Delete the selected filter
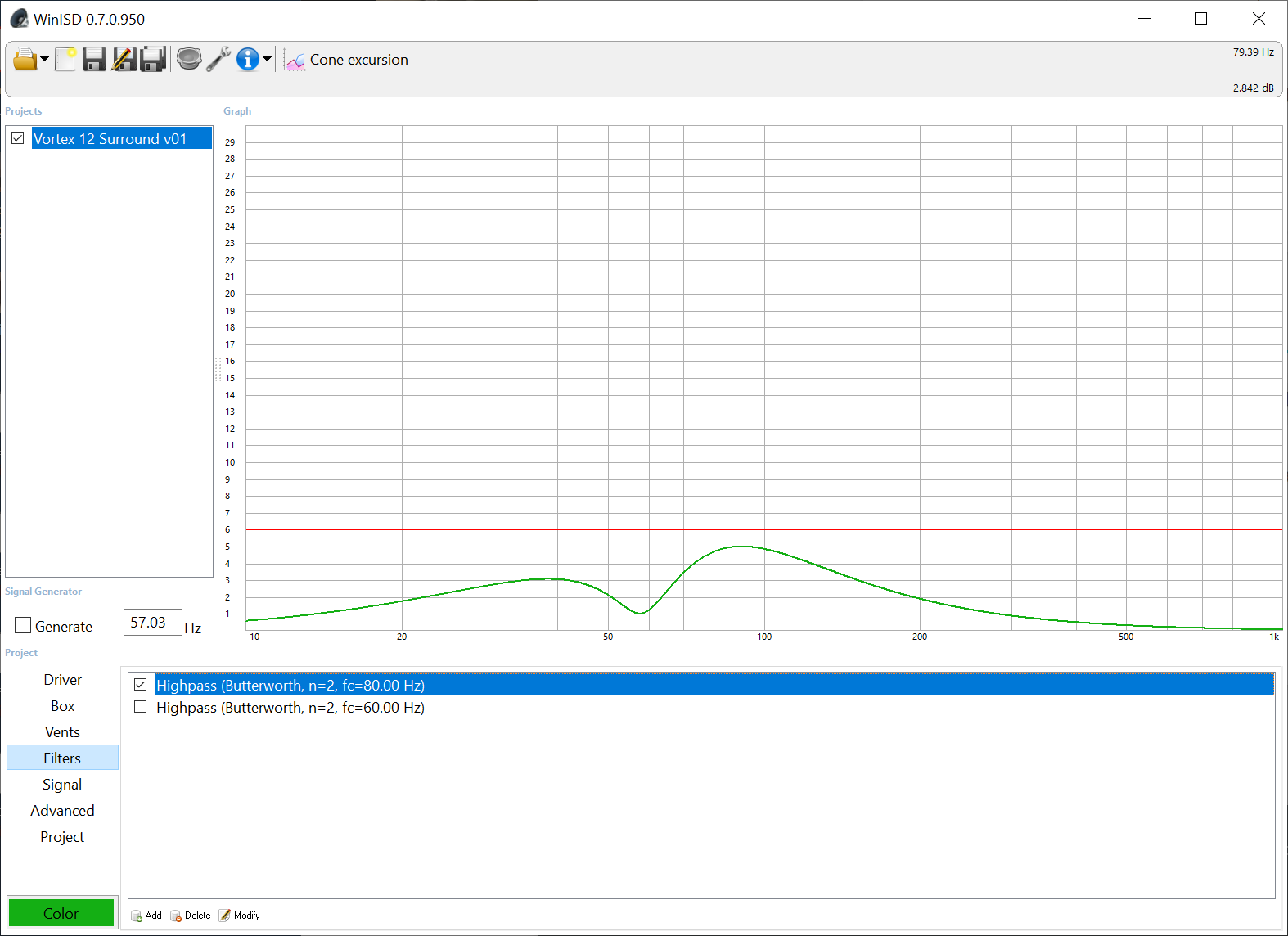The width and height of the screenshot is (1288, 936). point(191,916)
